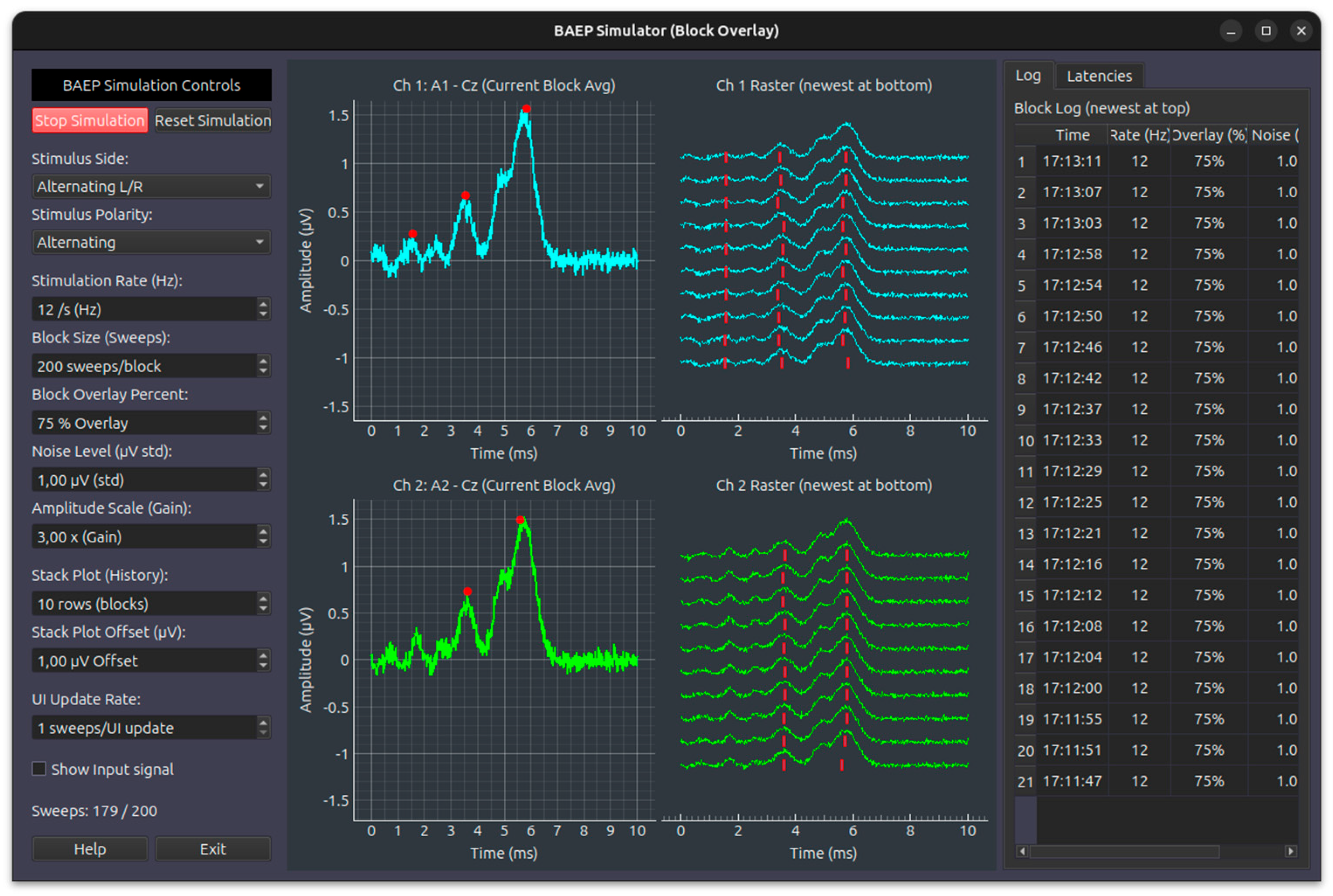Viewport: 1333px width, 896px height.
Task: Click the Stop Simulation button
Action: (90, 120)
